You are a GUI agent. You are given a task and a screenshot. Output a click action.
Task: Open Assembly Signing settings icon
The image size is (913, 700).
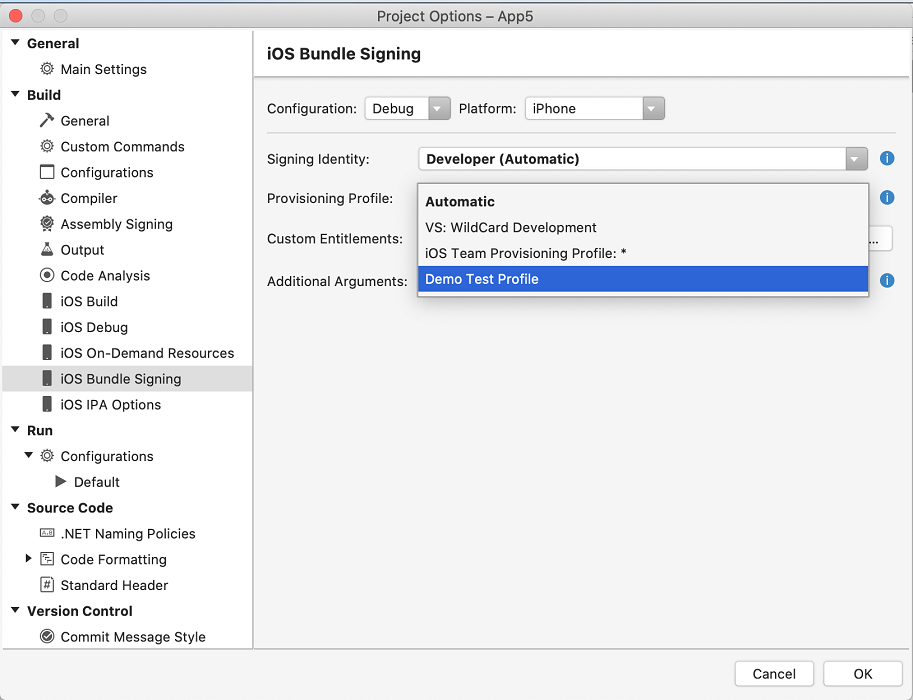pos(45,224)
